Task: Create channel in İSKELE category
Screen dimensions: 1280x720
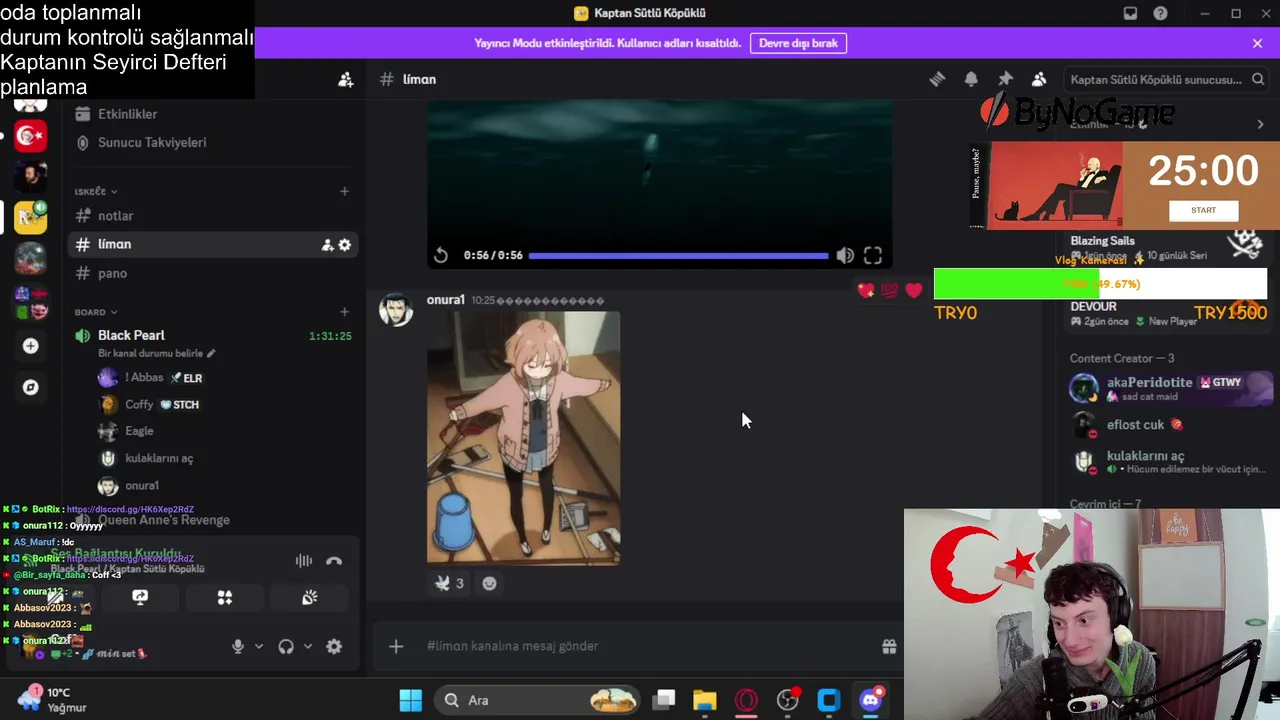Action: (344, 191)
